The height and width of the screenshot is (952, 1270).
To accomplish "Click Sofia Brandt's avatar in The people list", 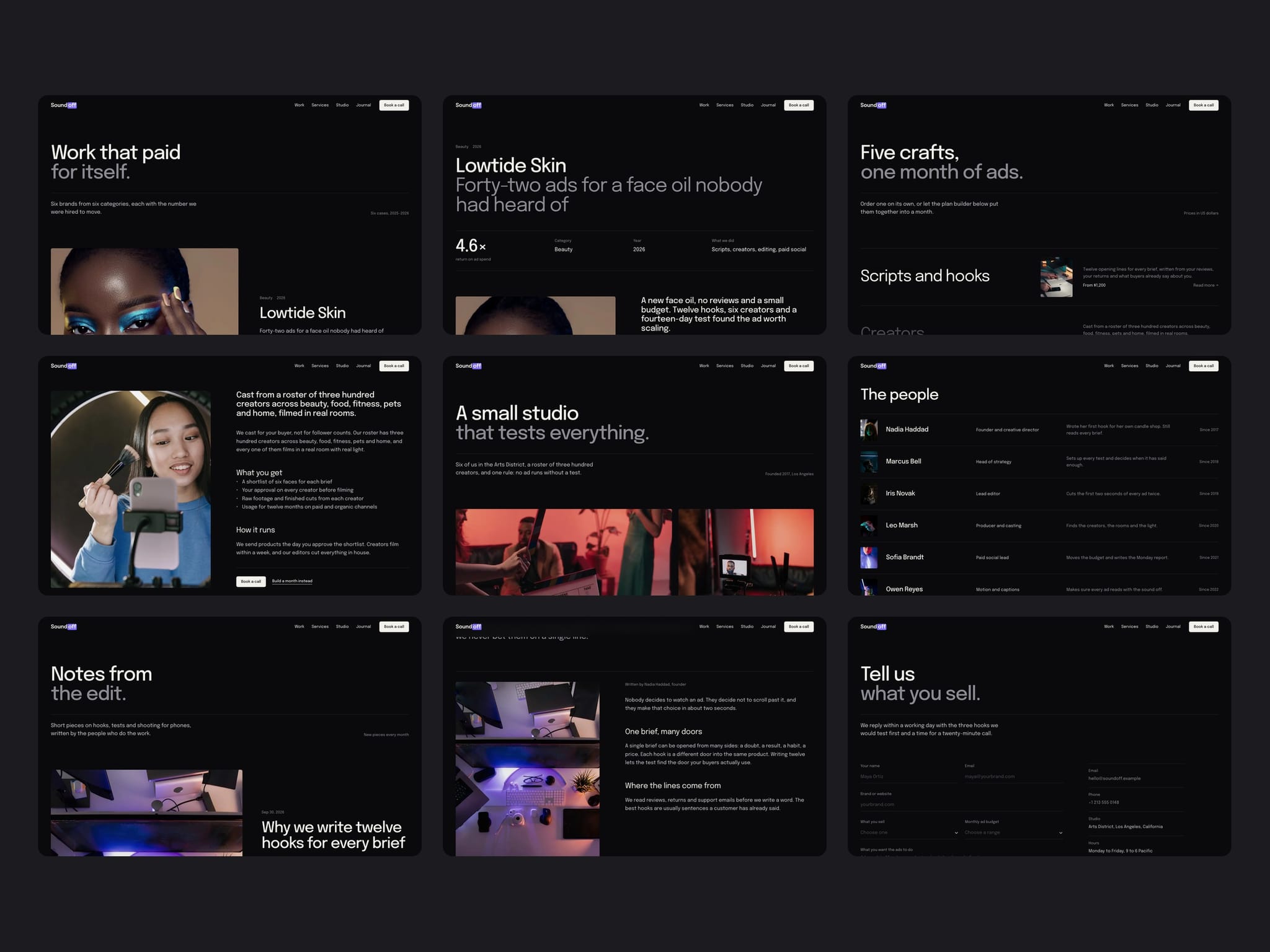I will 869,557.
